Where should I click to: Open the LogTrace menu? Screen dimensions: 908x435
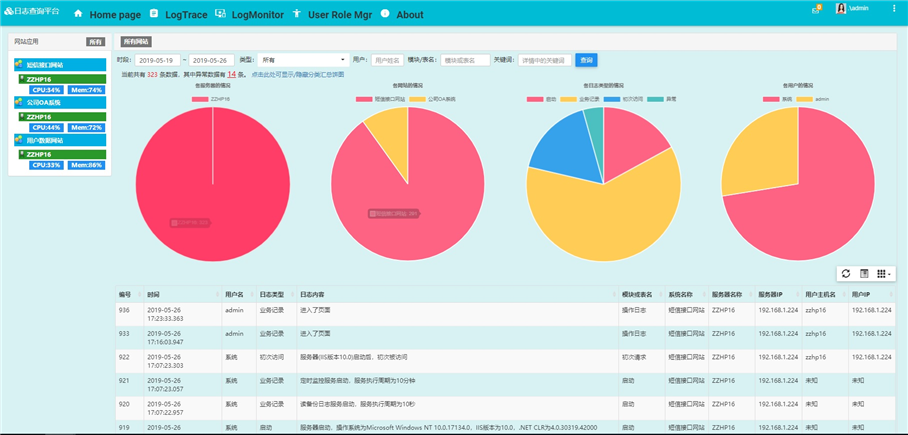[x=186, y=14]
